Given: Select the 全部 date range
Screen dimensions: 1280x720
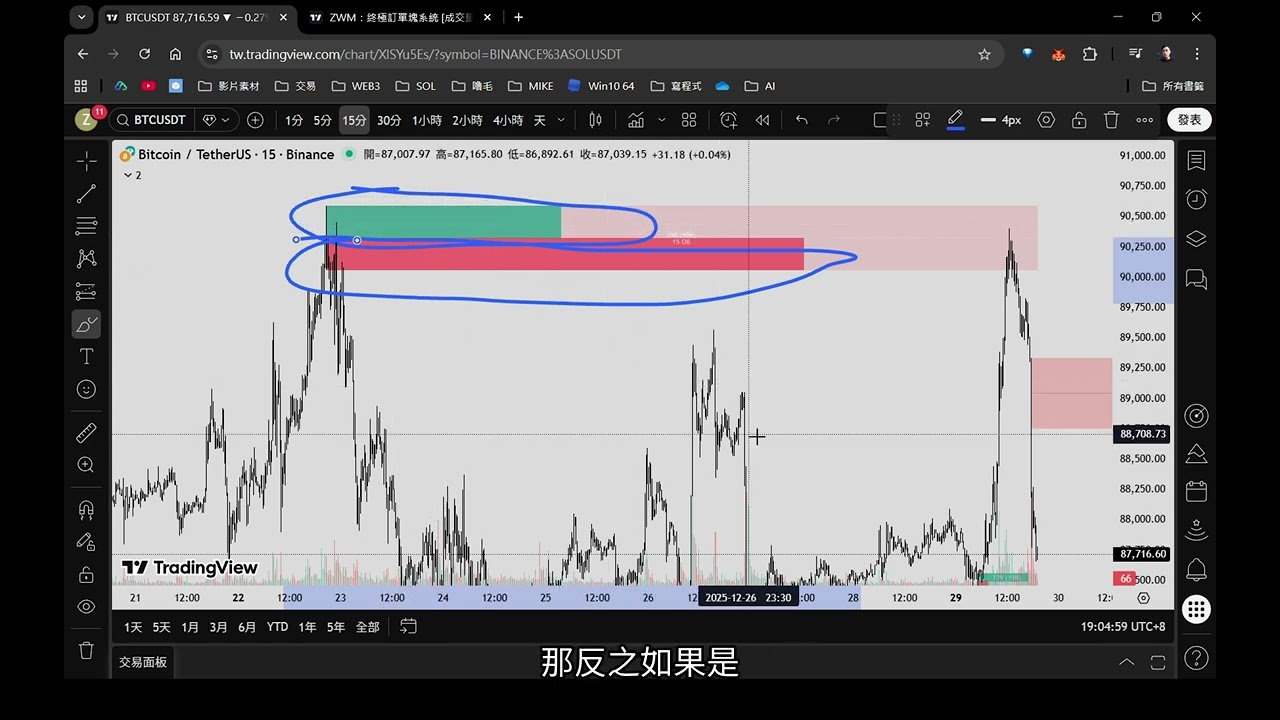Looking at the screenshot, I should point(367,627).
